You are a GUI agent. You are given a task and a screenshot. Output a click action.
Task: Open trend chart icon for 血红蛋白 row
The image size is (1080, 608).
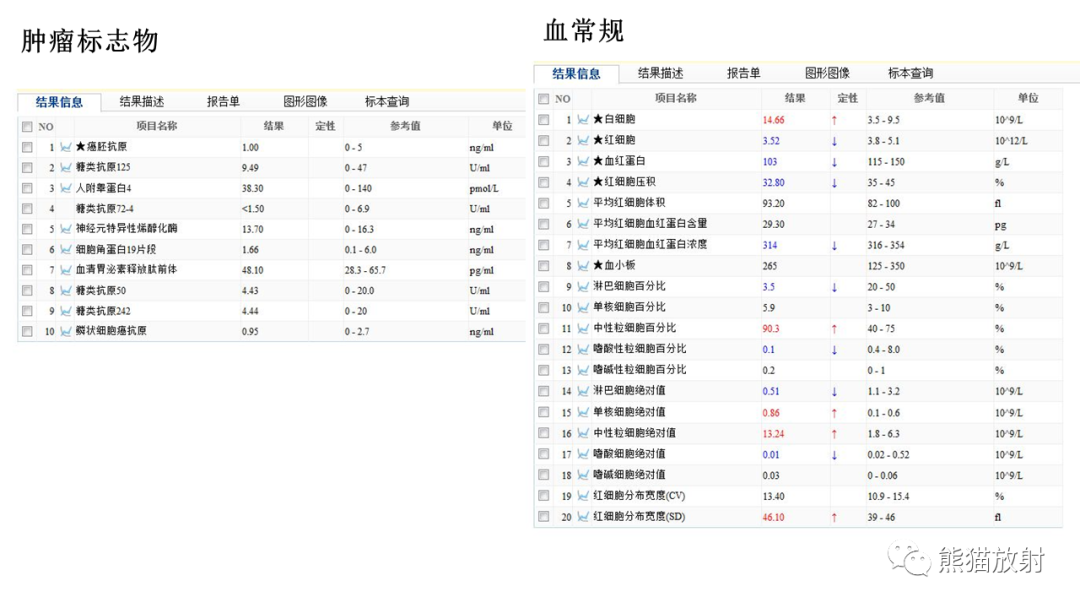coord(583,161)
